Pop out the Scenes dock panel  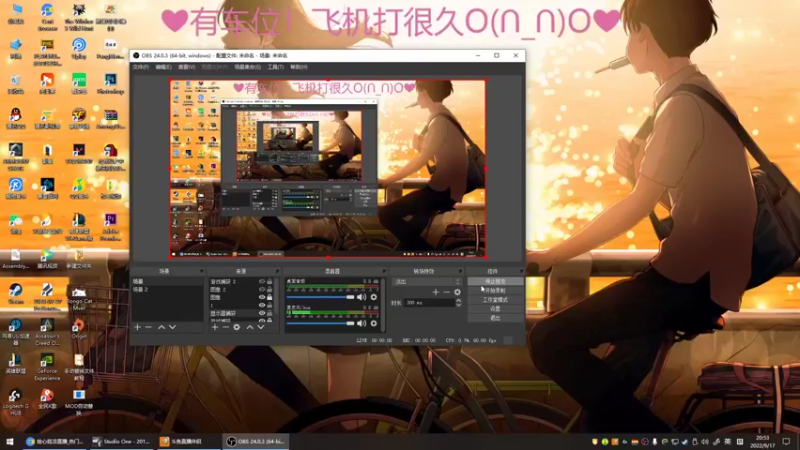click(202, 271)
